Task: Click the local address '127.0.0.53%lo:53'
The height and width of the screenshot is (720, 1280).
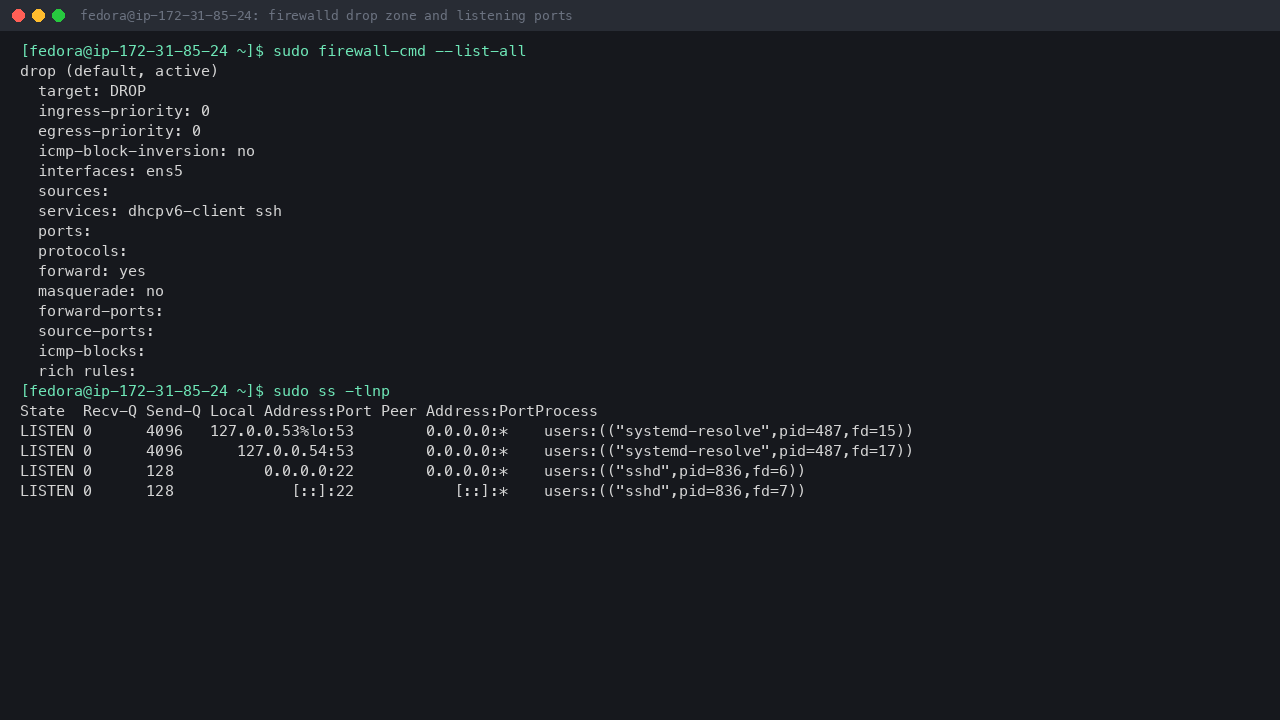Action: (282, 431)
